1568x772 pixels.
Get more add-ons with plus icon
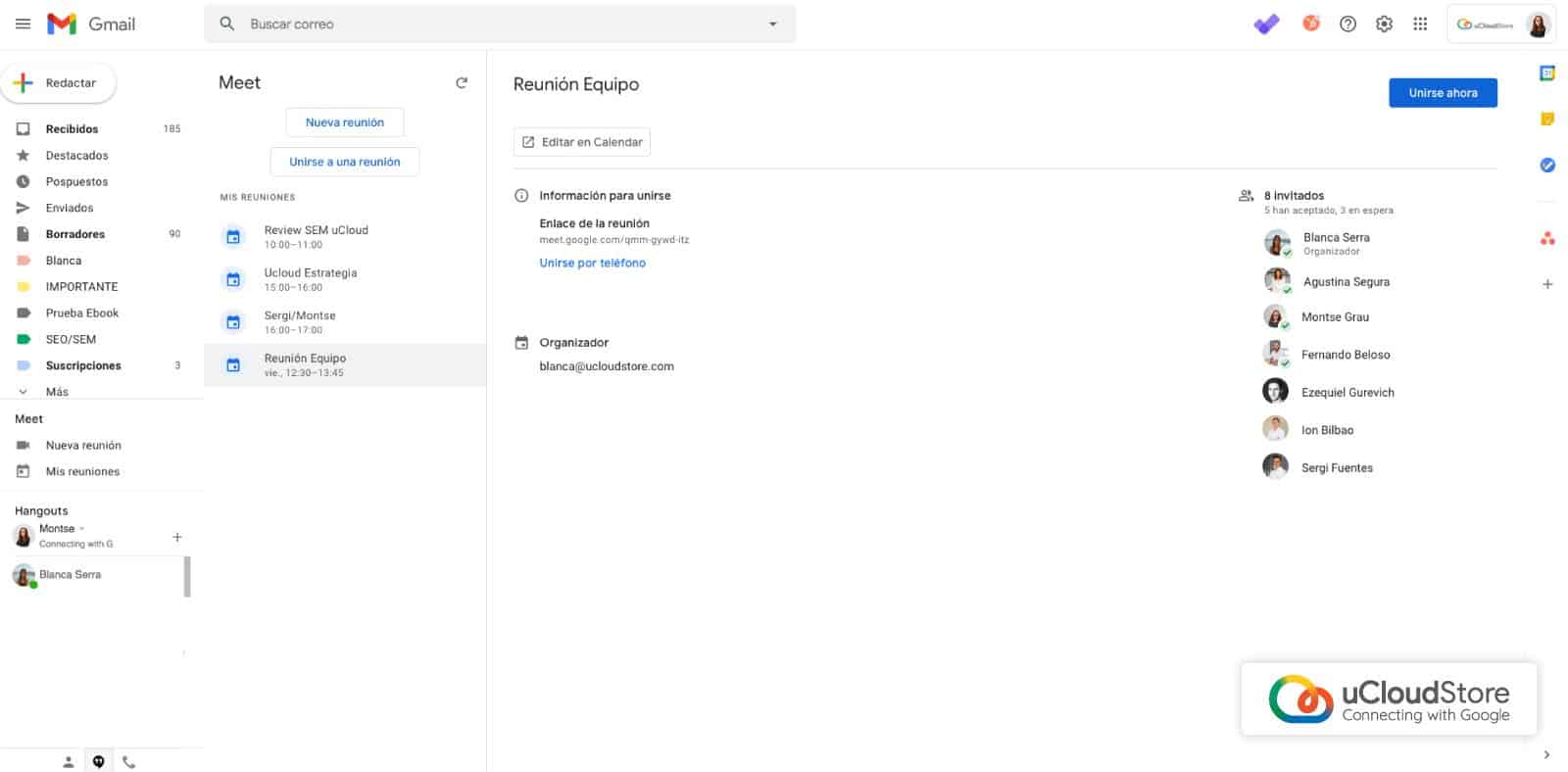(1547, 284)
